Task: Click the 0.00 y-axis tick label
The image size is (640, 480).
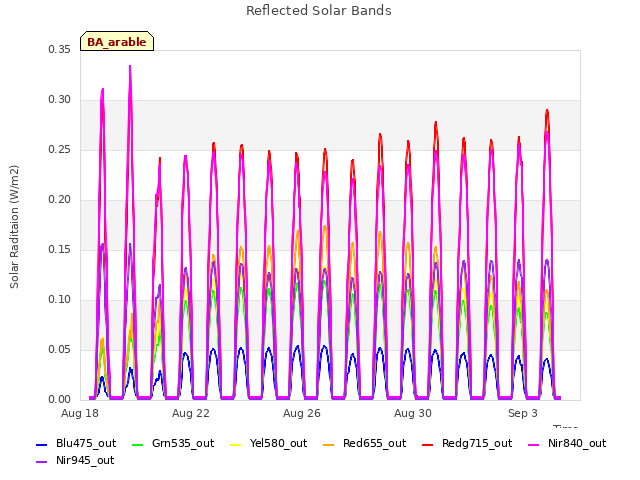Action: tap(60, 400)
